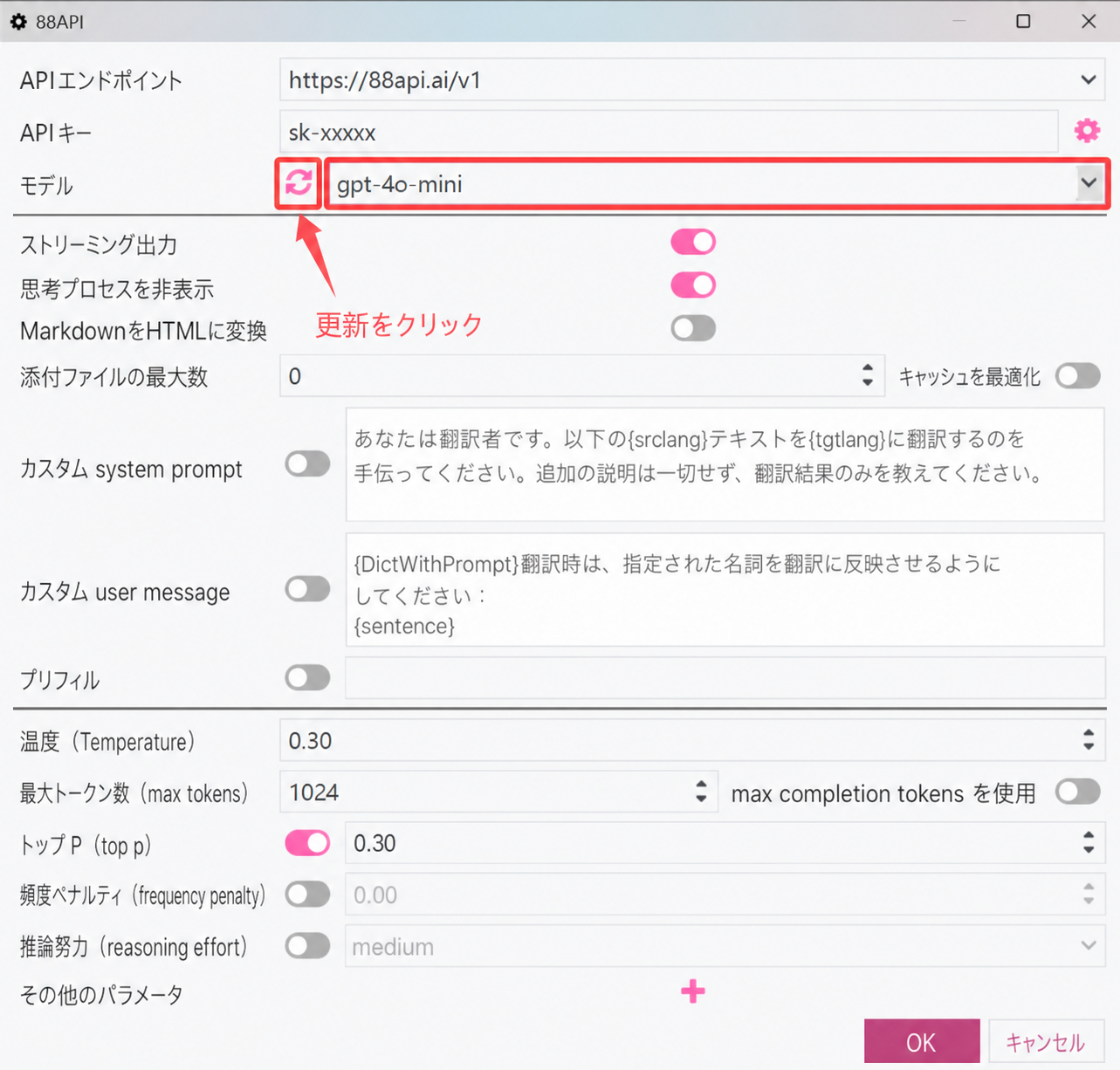Expand the APIエンドポイント dropdown
This screenshot has width=1120, height=1070.
point(1088,80)
